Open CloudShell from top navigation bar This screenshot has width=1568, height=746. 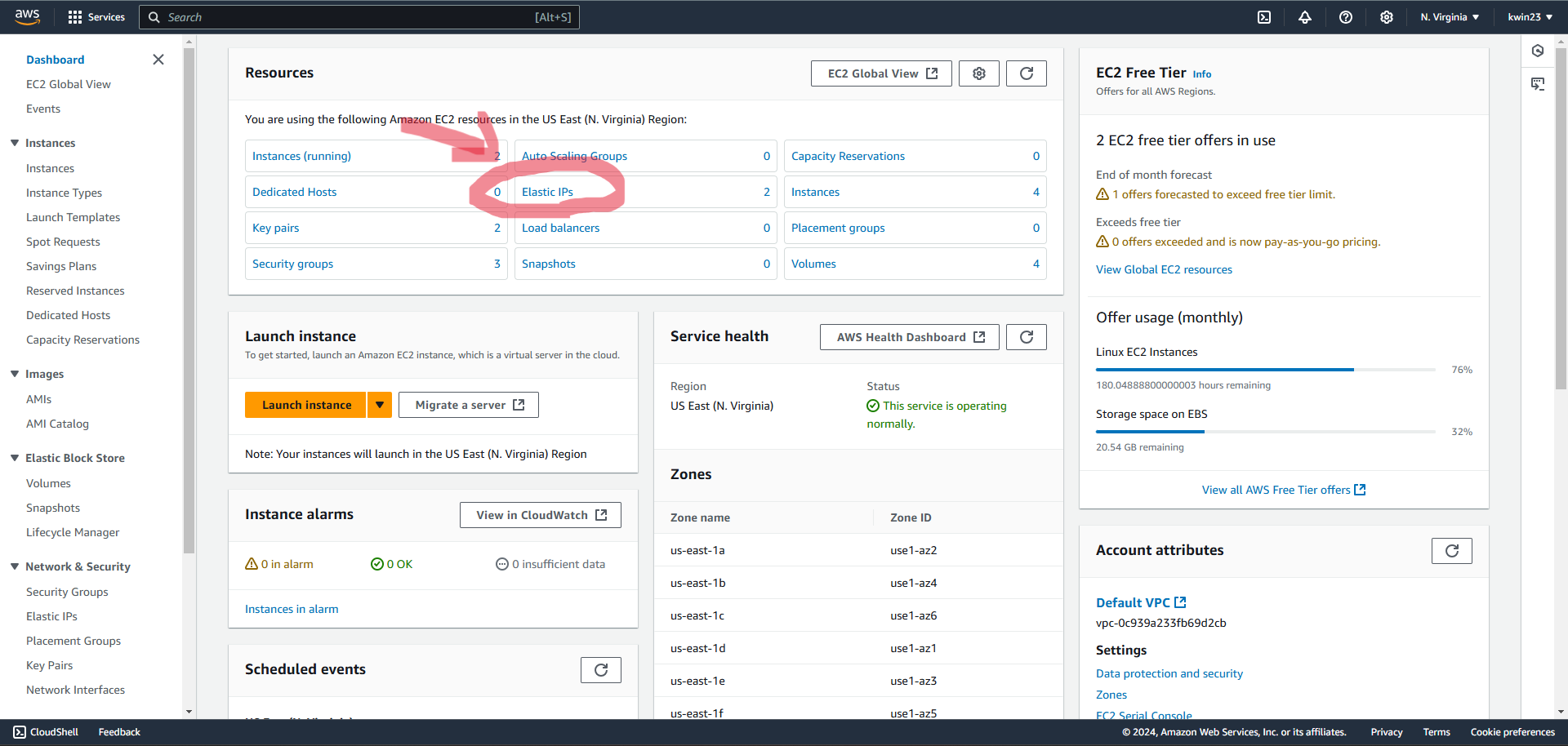[1264, 17]
